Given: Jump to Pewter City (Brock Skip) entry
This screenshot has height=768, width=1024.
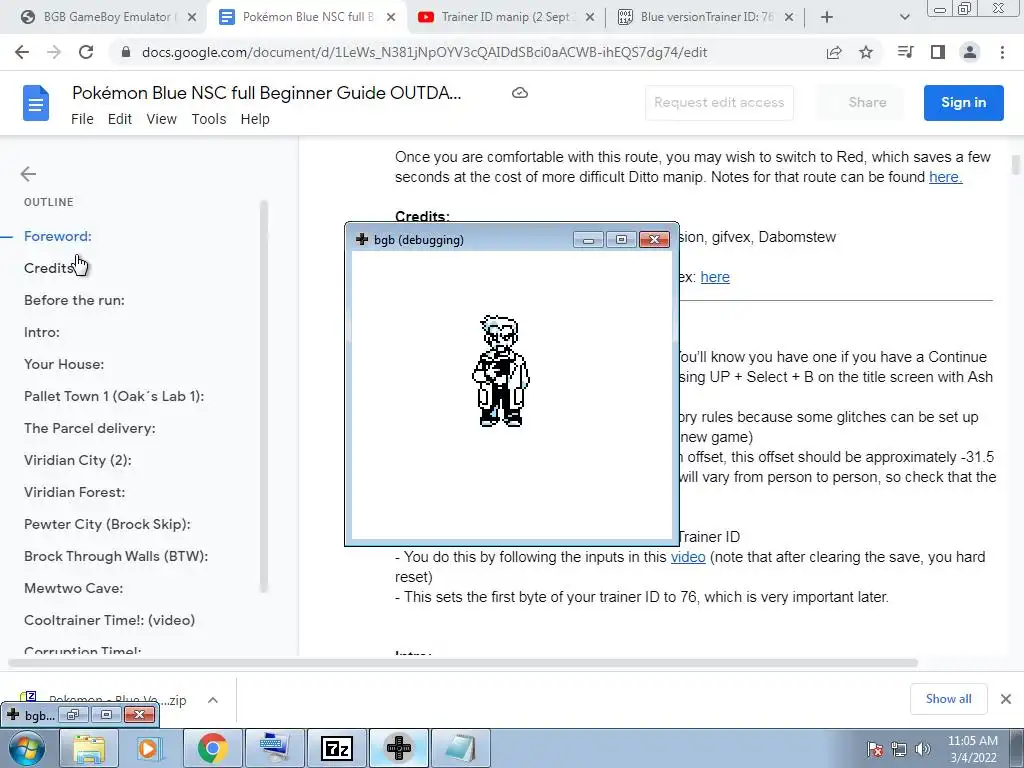Looking at the screenshot, I should pos(107,524).
